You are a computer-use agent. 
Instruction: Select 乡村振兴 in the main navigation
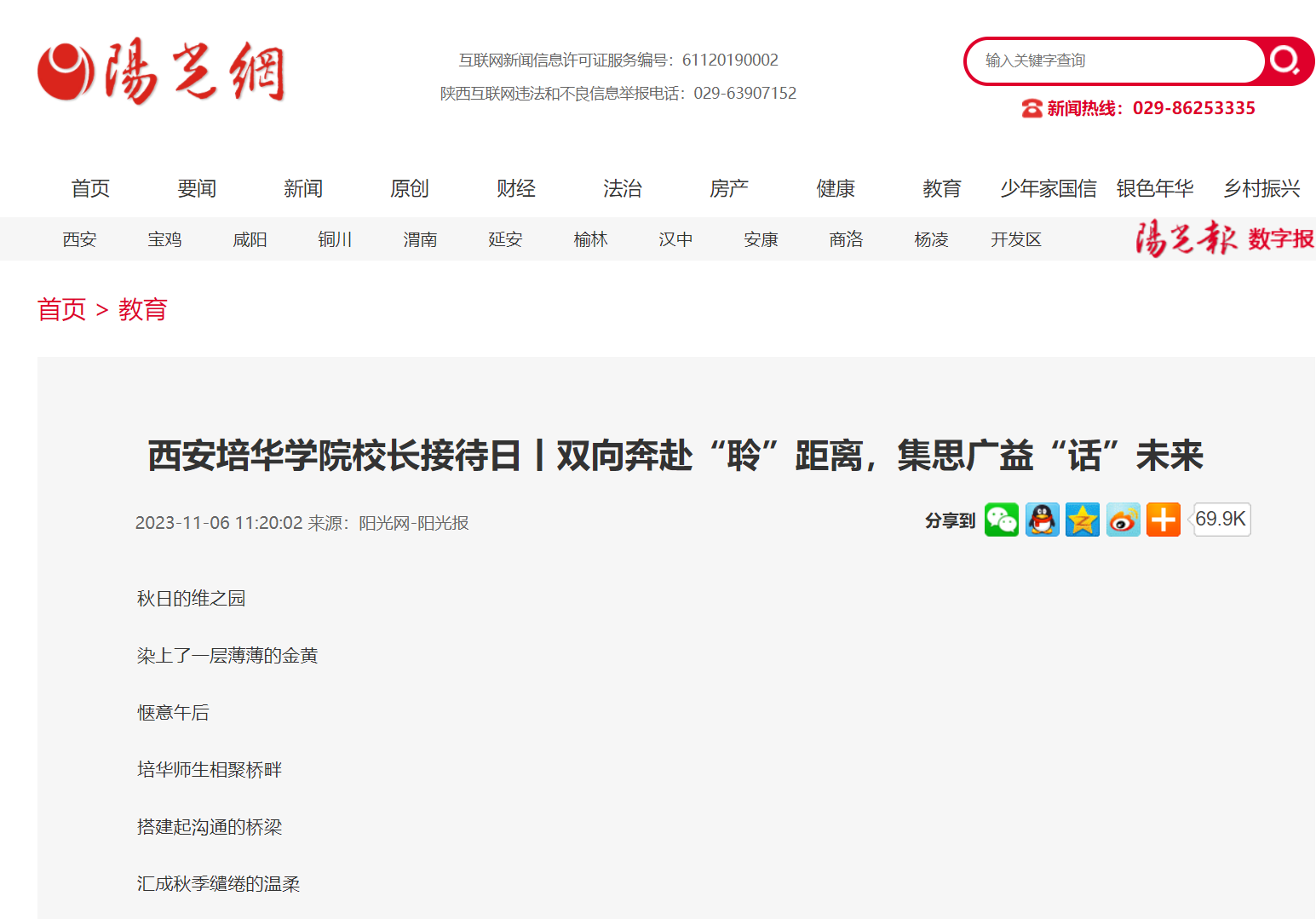1261,188
